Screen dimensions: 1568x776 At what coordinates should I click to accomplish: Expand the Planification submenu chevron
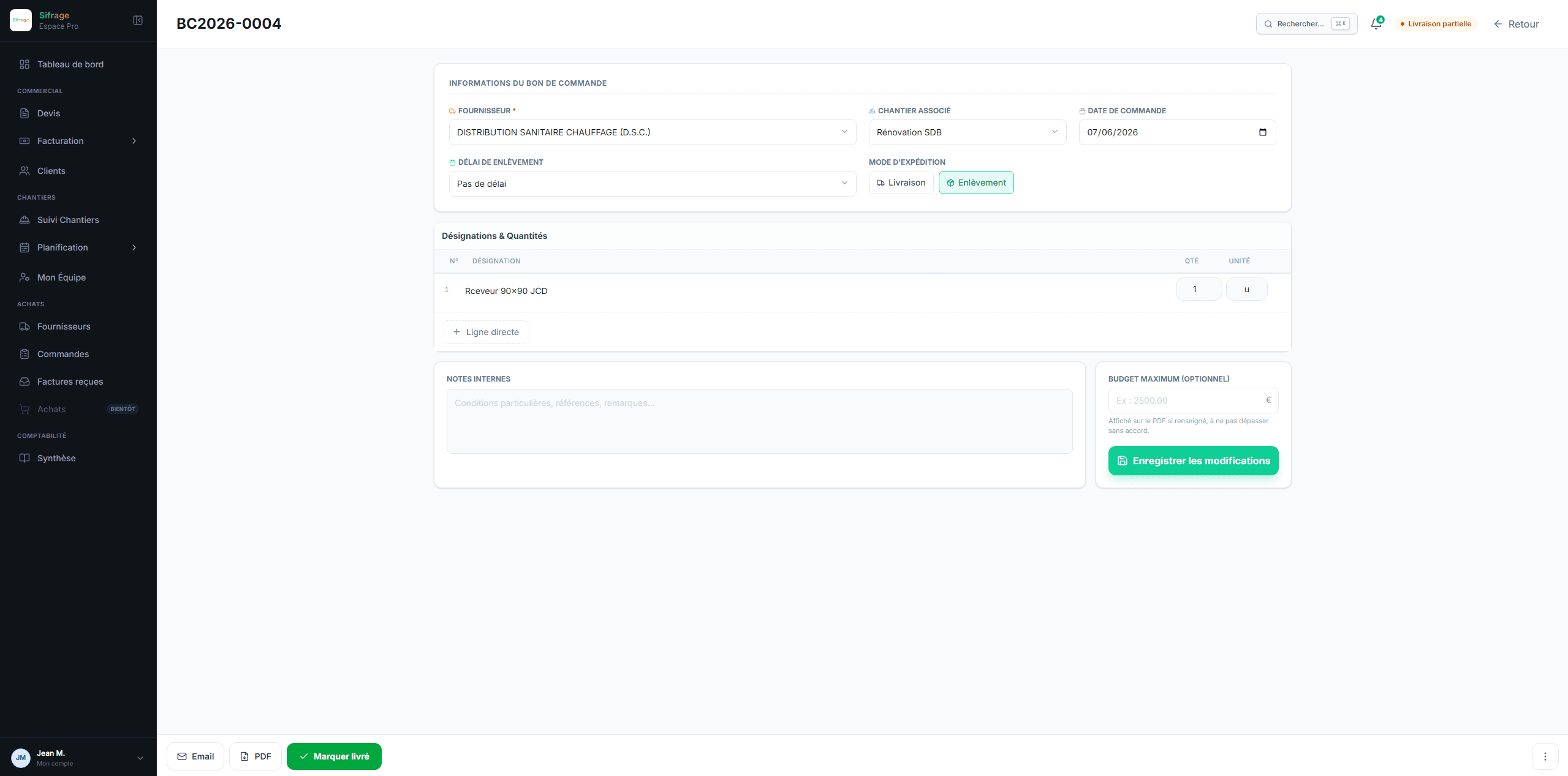click(x=134, y=247)
